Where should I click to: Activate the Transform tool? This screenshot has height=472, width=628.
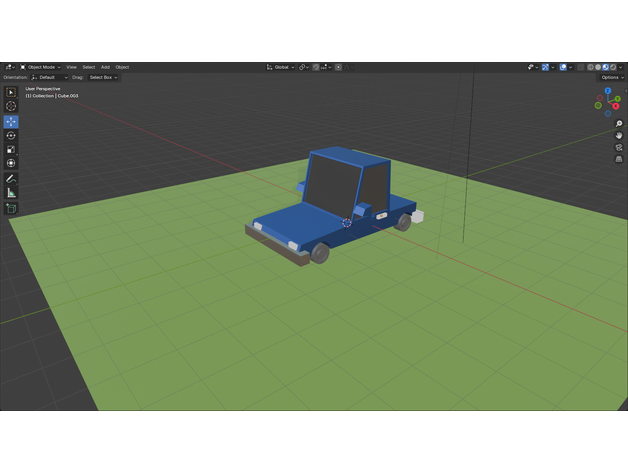[x=11, y=163]
